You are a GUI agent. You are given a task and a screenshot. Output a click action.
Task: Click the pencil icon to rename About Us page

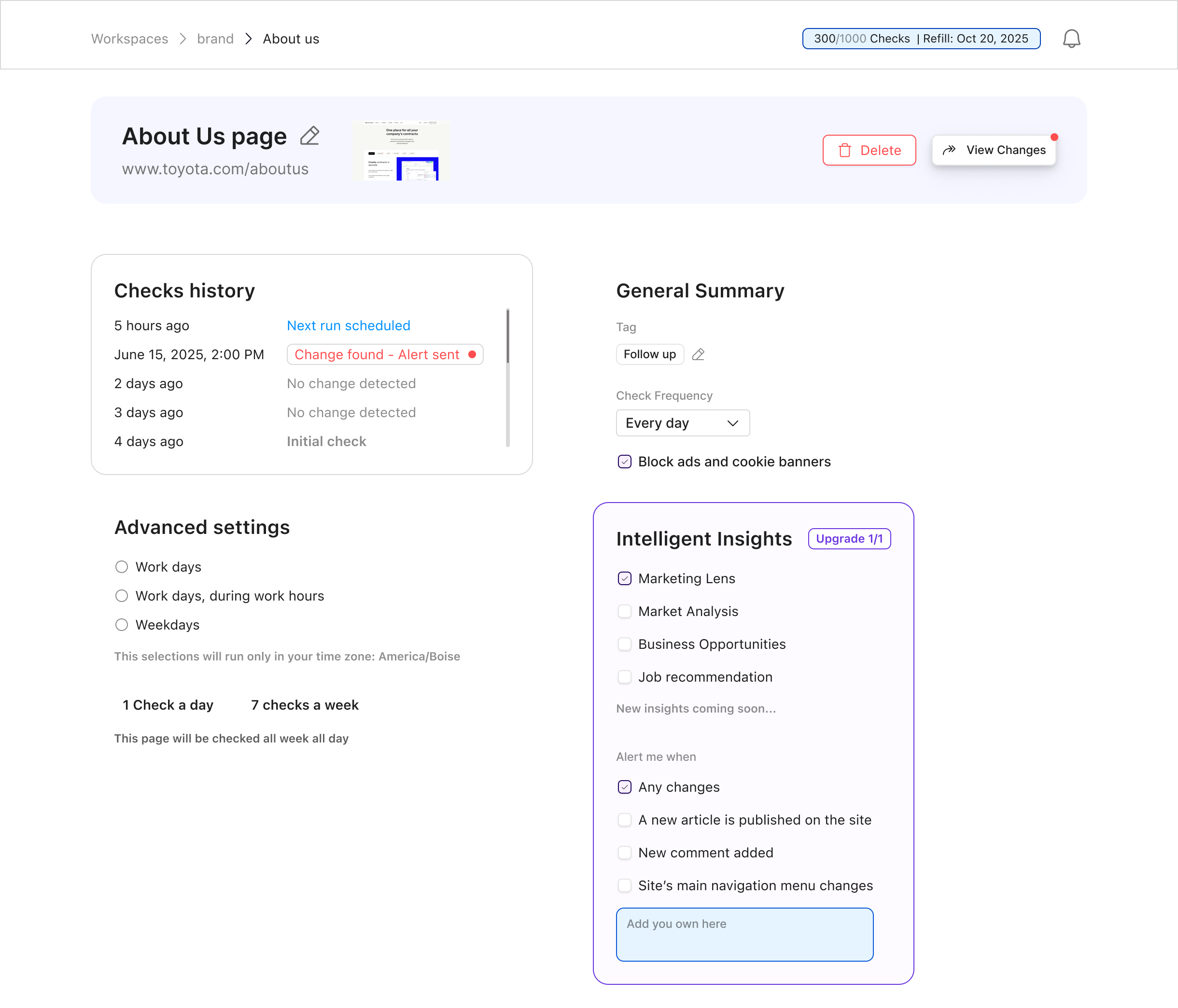point(309,136)
